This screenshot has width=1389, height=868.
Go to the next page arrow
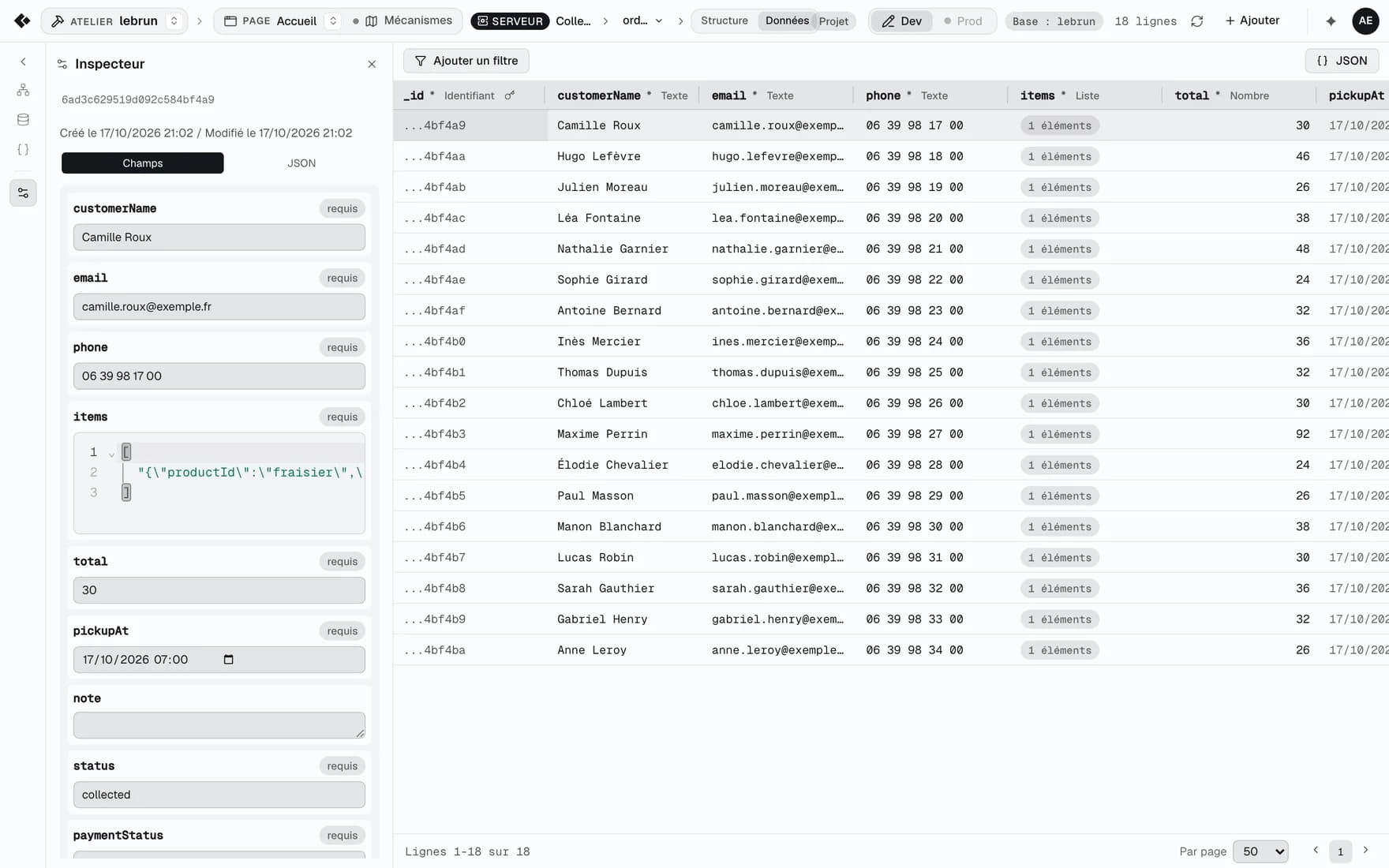click(x=1365, y=851)
